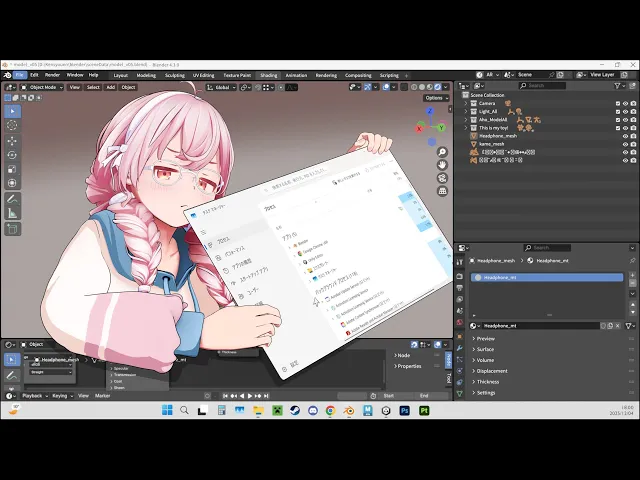
Task: Disable Headphone_mesh in renders camera icon
Action: [x=633, y=136]
